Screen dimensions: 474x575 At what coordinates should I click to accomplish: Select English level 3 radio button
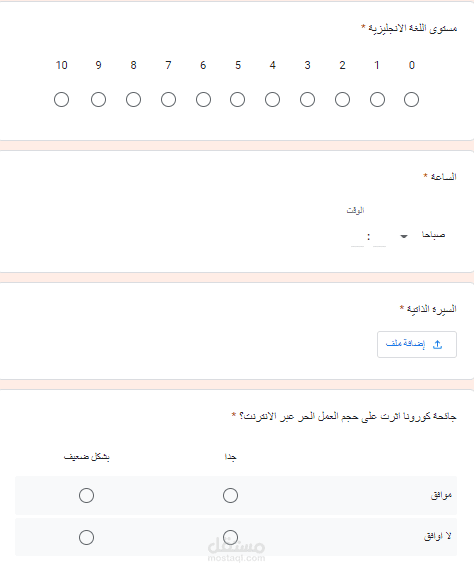point(307,99)
